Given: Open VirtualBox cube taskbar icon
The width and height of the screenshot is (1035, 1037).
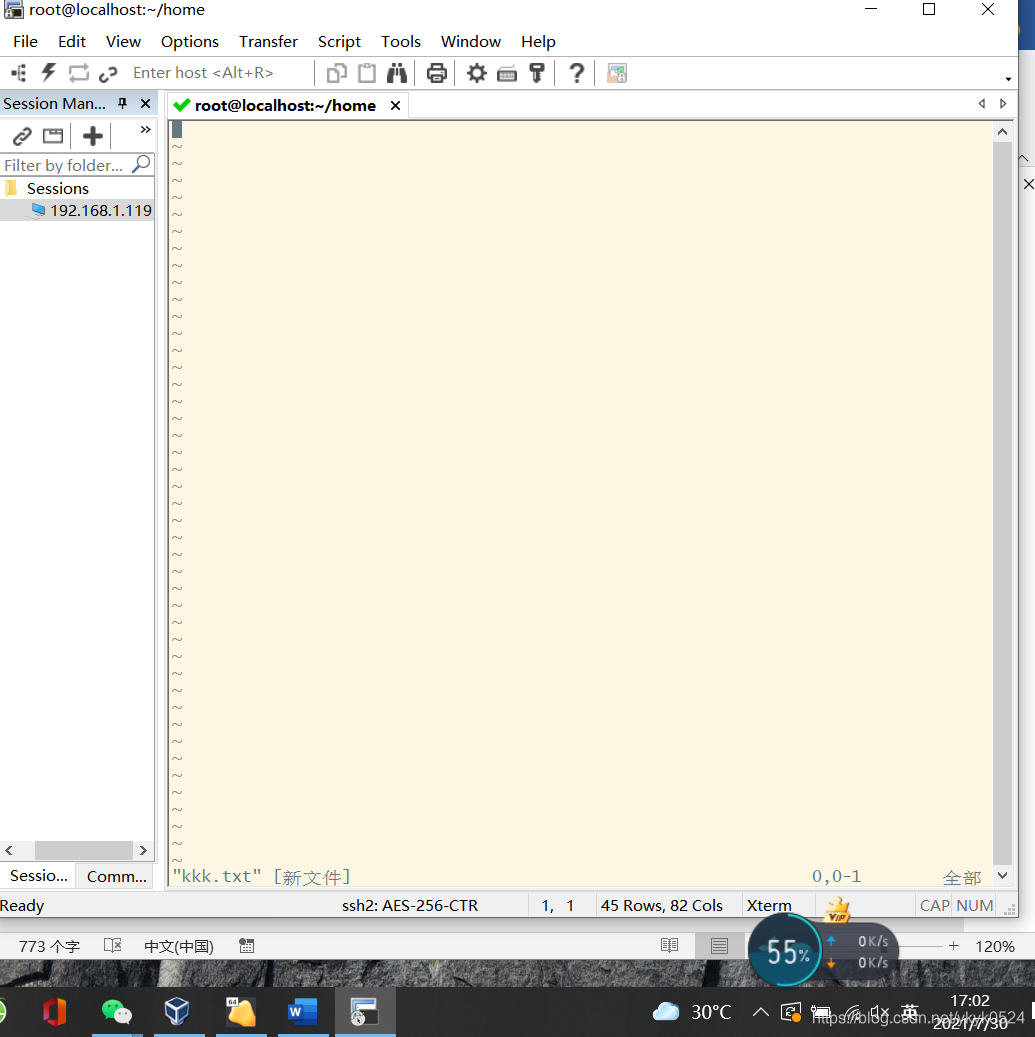Looking at the screenshot, I should pos(177,1011).
